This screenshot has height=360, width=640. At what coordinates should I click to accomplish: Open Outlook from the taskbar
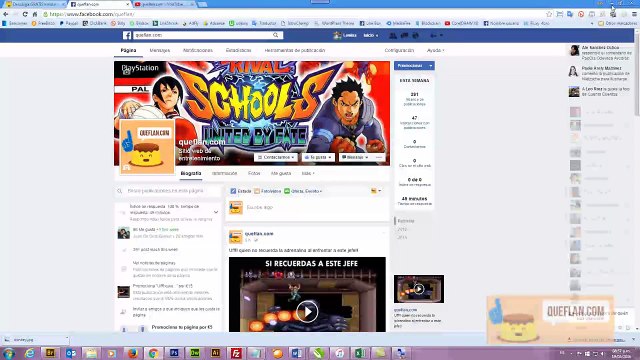(x=71, y=353)
